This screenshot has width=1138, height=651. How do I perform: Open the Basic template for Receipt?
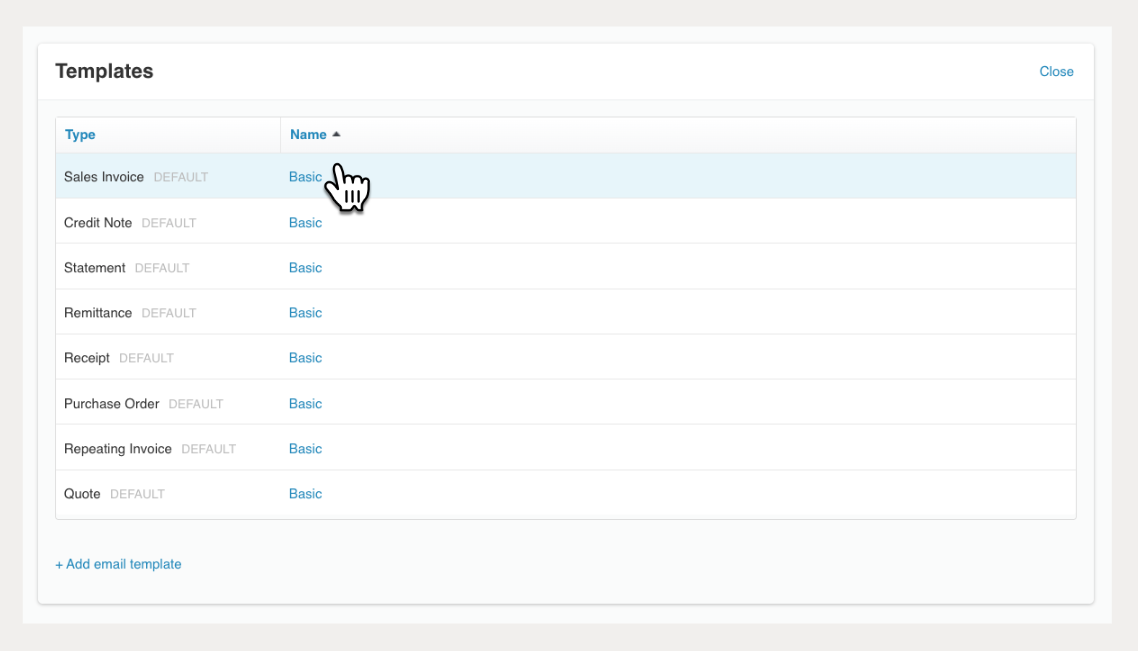click(x=305, y=358)
